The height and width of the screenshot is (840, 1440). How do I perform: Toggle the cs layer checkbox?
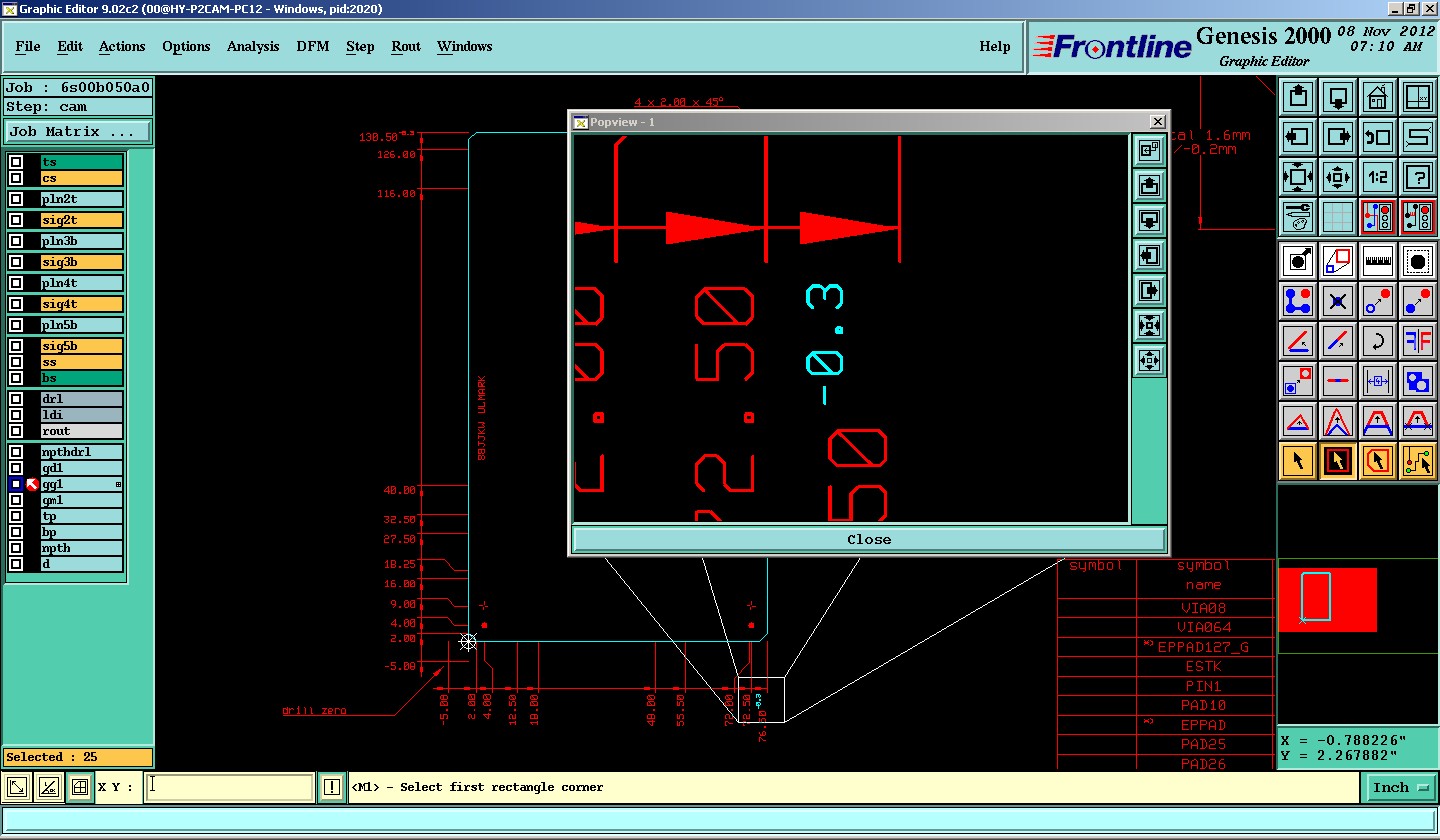click(x=16, y=178)
